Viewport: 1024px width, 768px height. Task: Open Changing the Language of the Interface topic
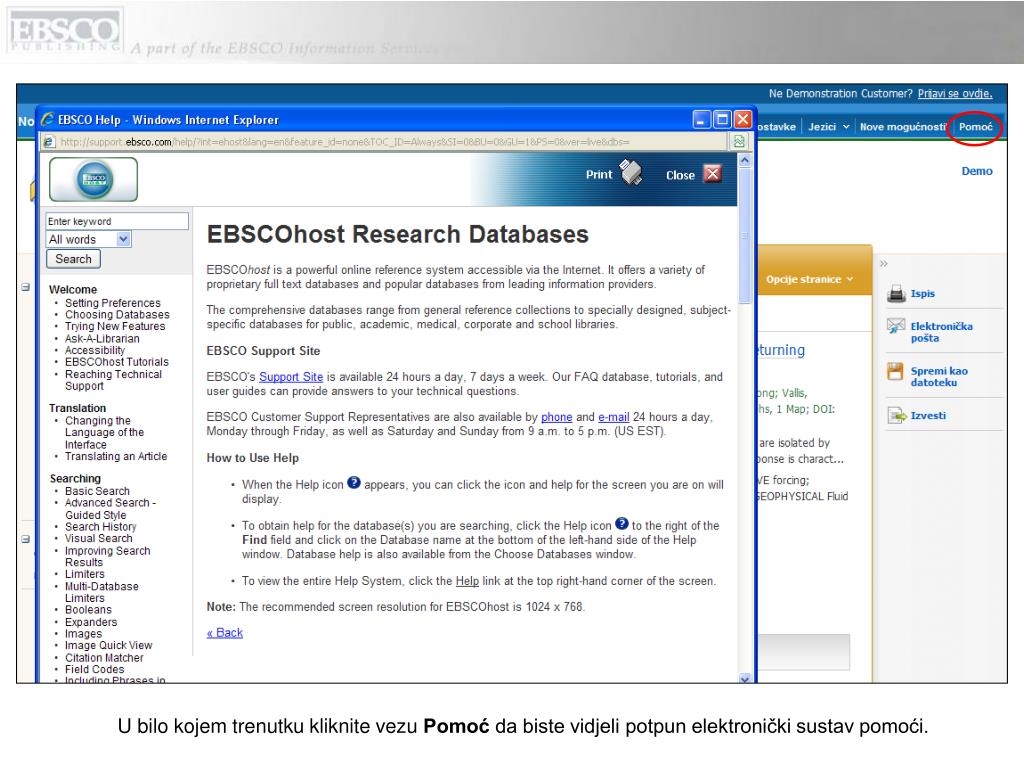tap(104, 432)
